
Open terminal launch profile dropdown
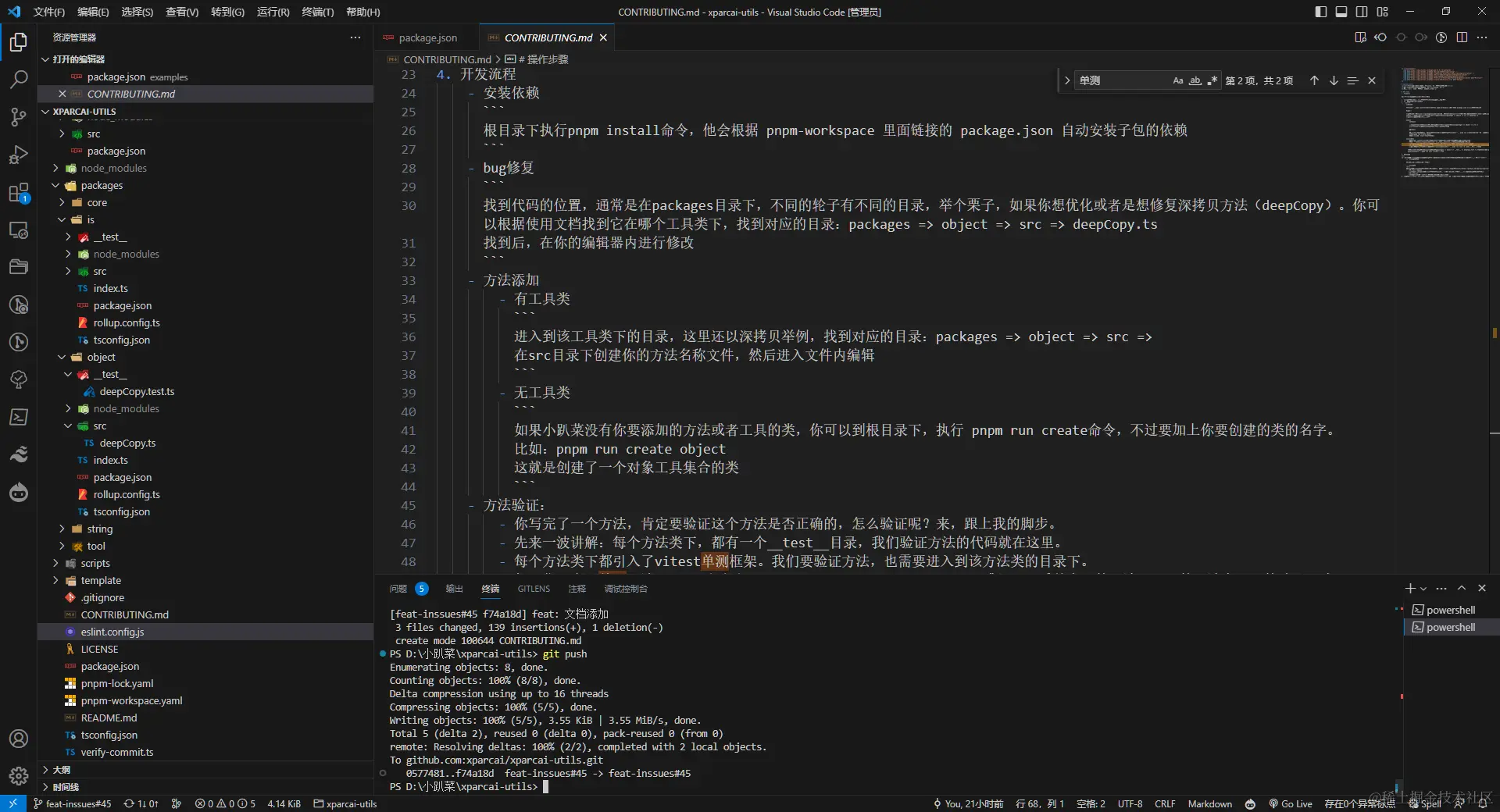[1423, 588]
